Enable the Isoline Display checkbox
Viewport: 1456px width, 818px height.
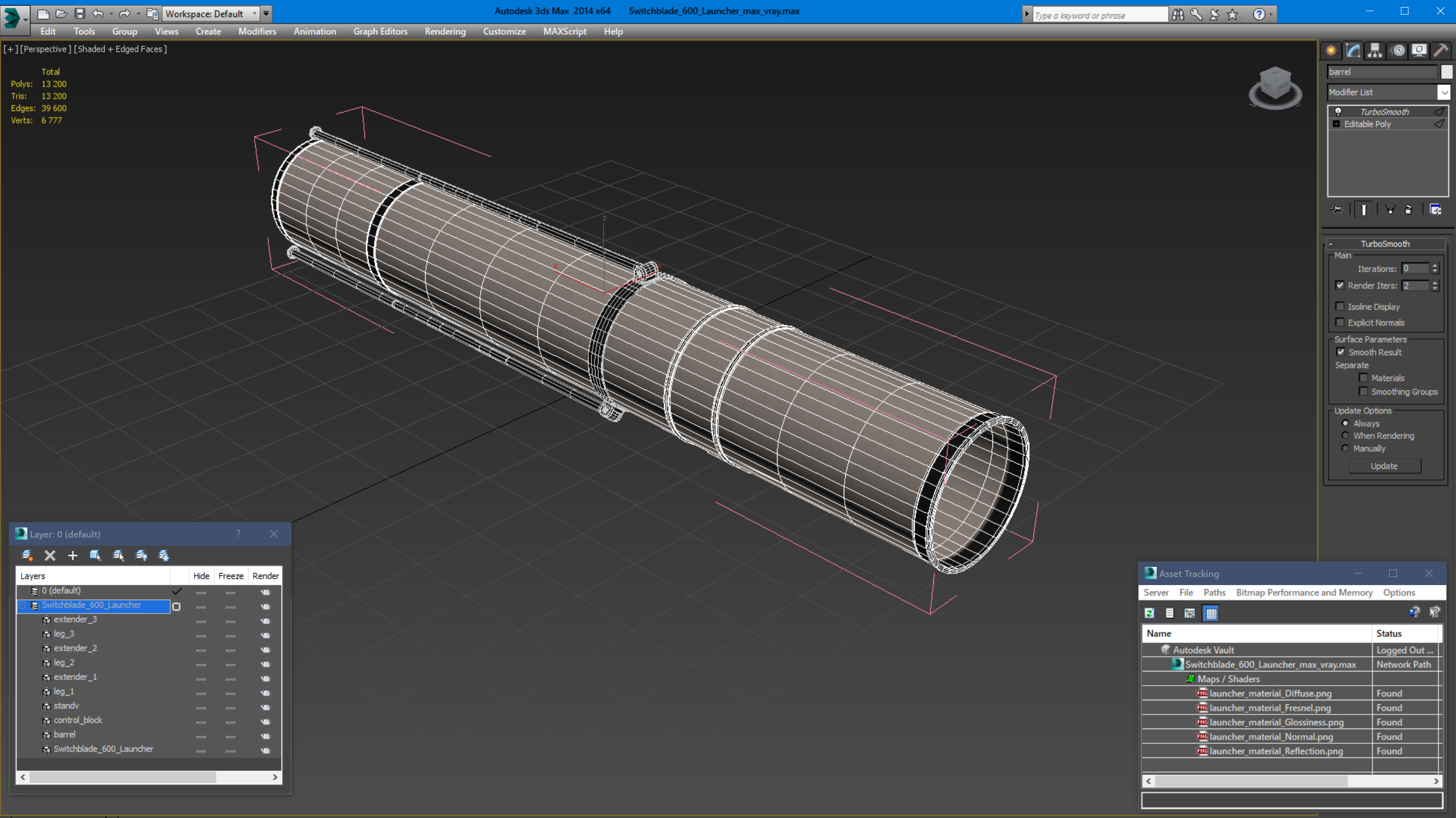(x=1340, y=306)
